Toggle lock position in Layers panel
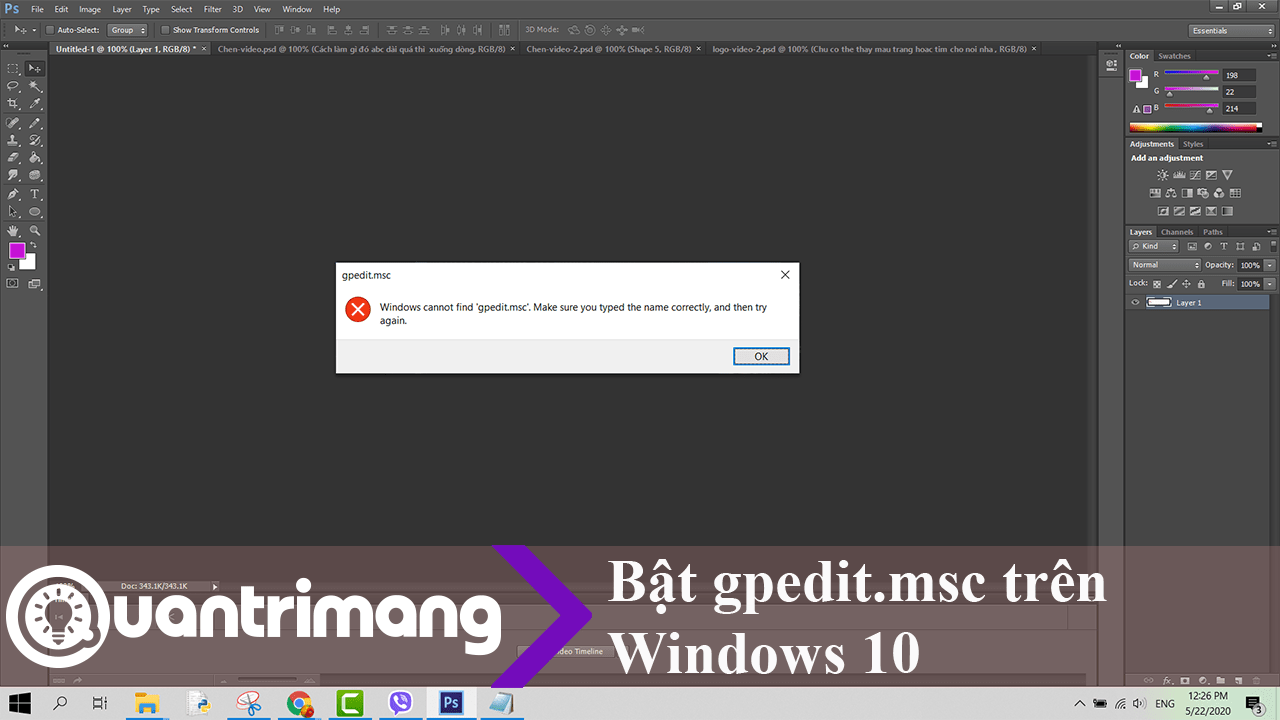This screenshot has width=1280, height=720. (1187, 284)
